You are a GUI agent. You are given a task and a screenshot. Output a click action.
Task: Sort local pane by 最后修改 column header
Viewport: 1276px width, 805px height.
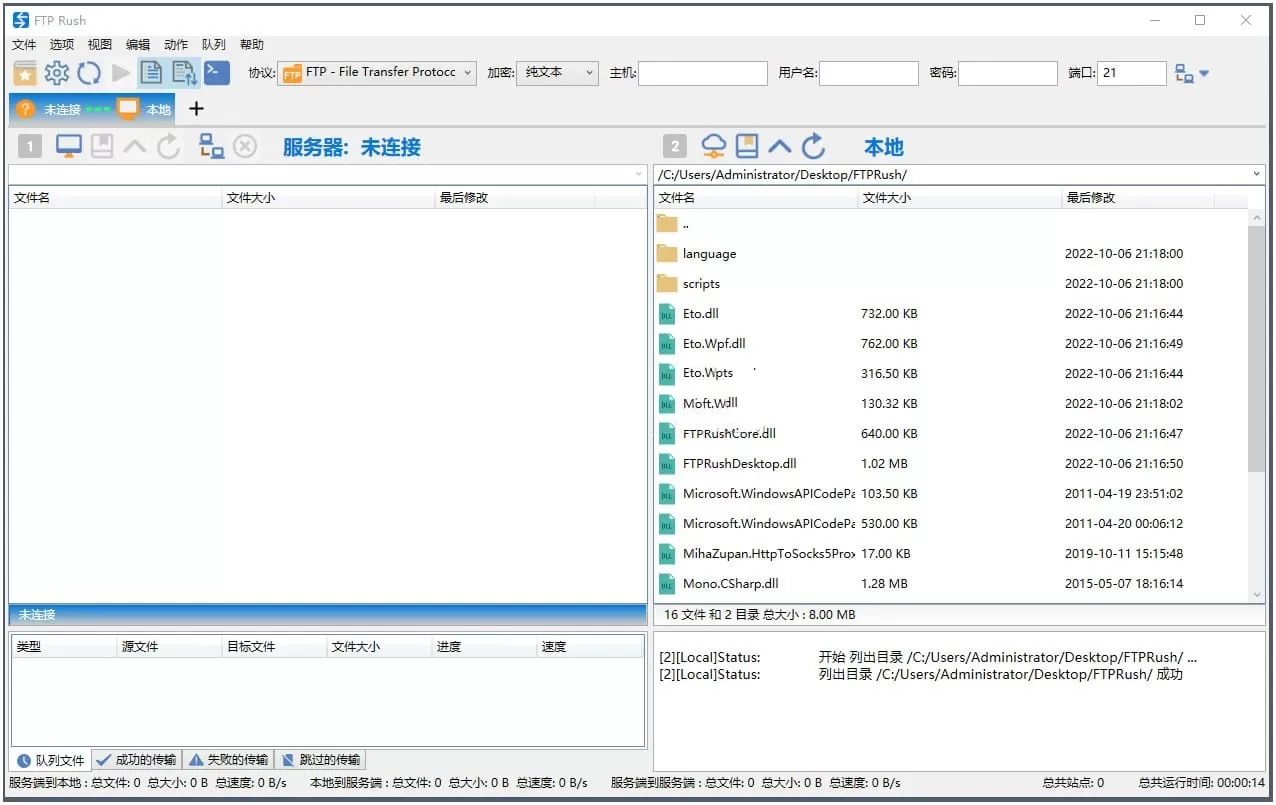[1138, 198]
